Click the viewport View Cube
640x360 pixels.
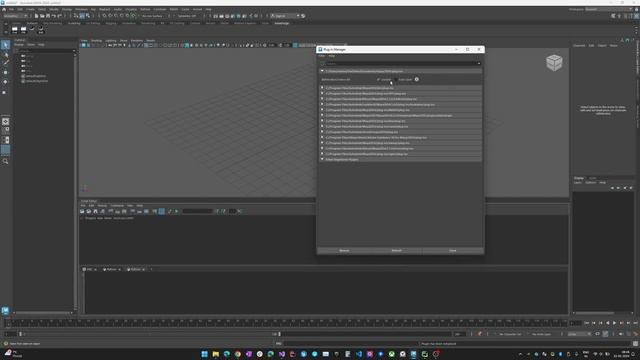coord(554,62)
